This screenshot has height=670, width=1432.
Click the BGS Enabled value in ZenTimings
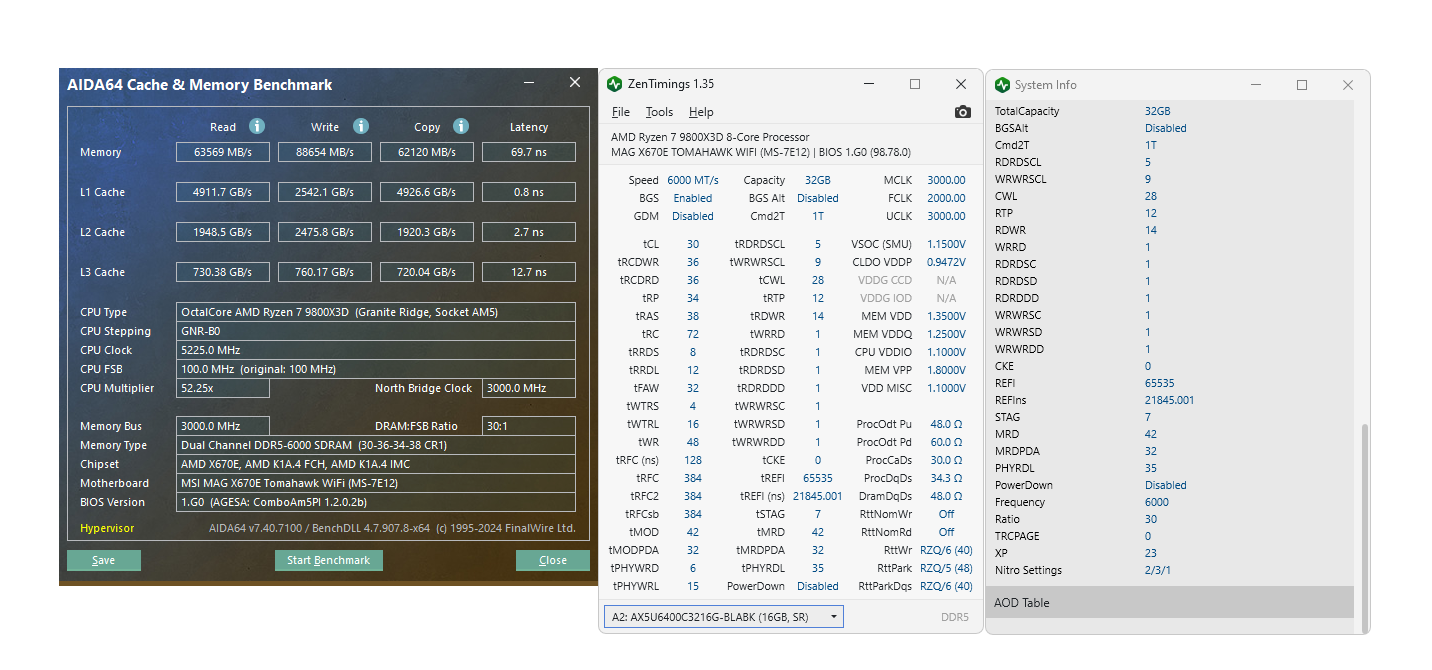coord(693,198)
